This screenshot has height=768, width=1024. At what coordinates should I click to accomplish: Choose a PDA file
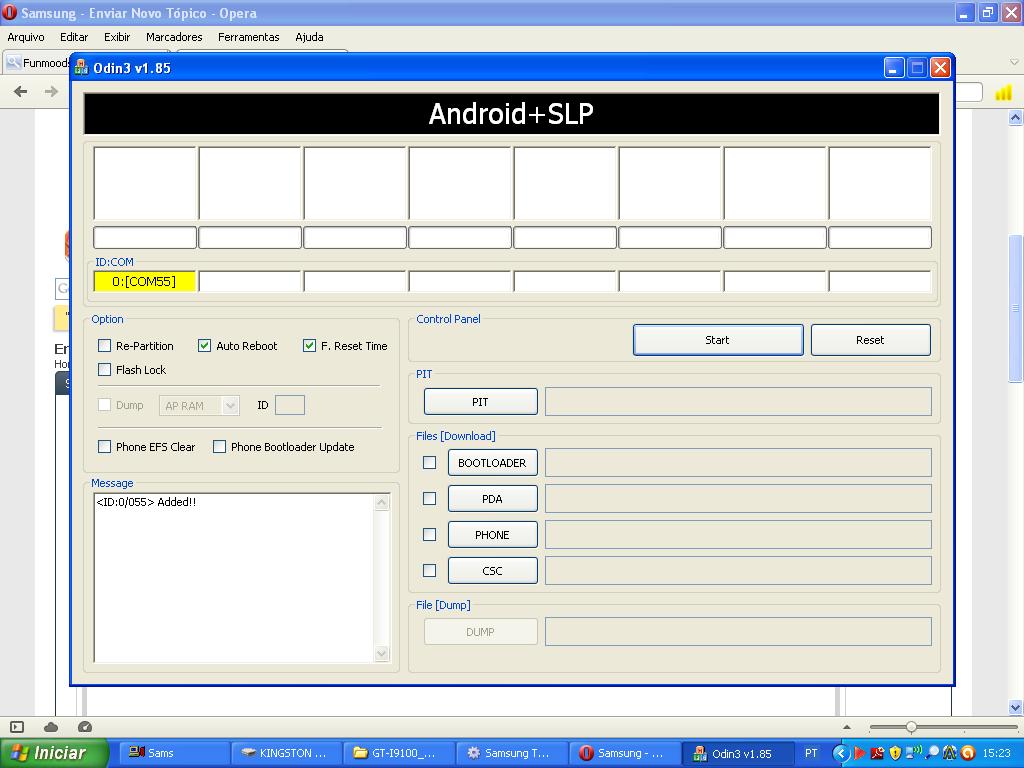(x=492, y=498)
